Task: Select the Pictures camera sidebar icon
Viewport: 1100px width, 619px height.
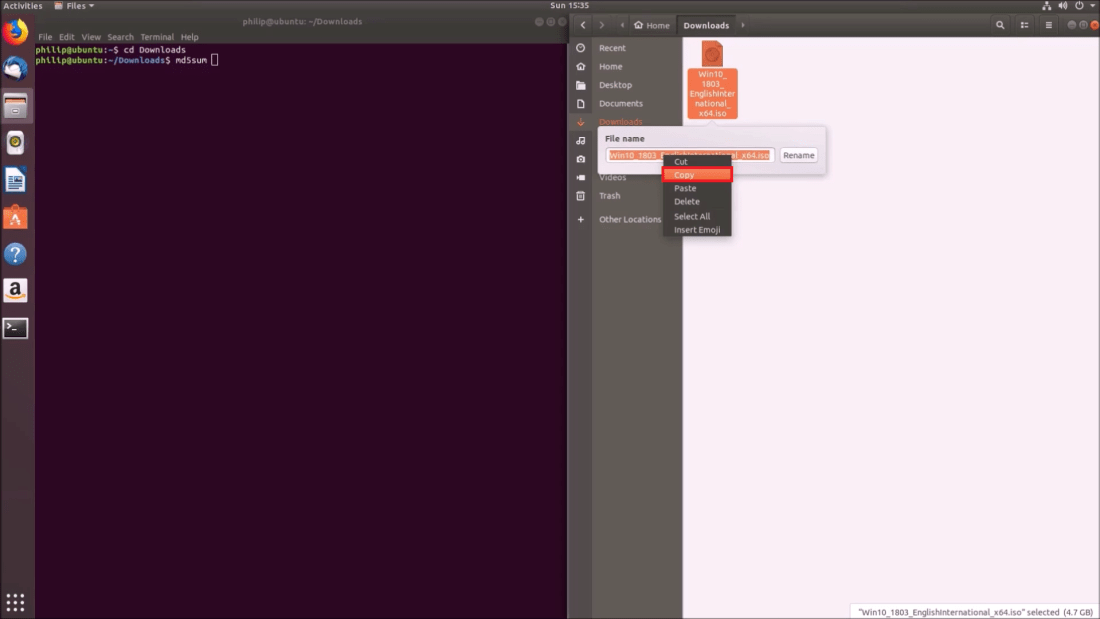Action: 581,159
